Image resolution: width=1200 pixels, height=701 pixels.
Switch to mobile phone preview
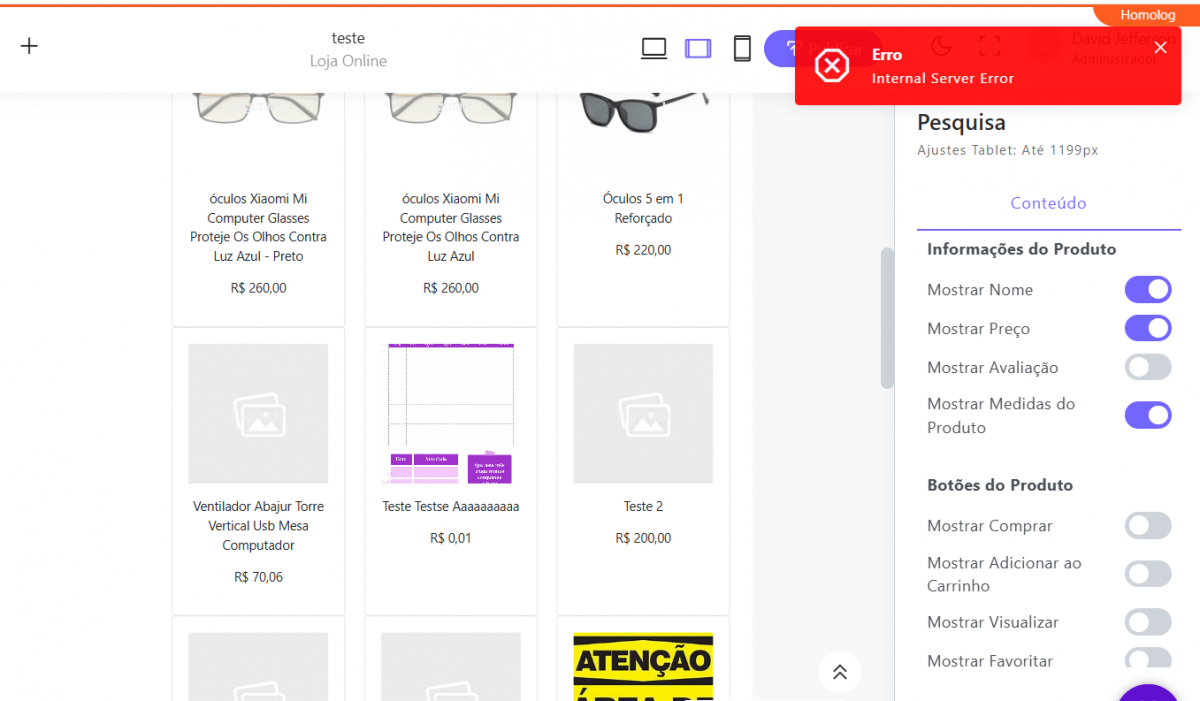742,48
